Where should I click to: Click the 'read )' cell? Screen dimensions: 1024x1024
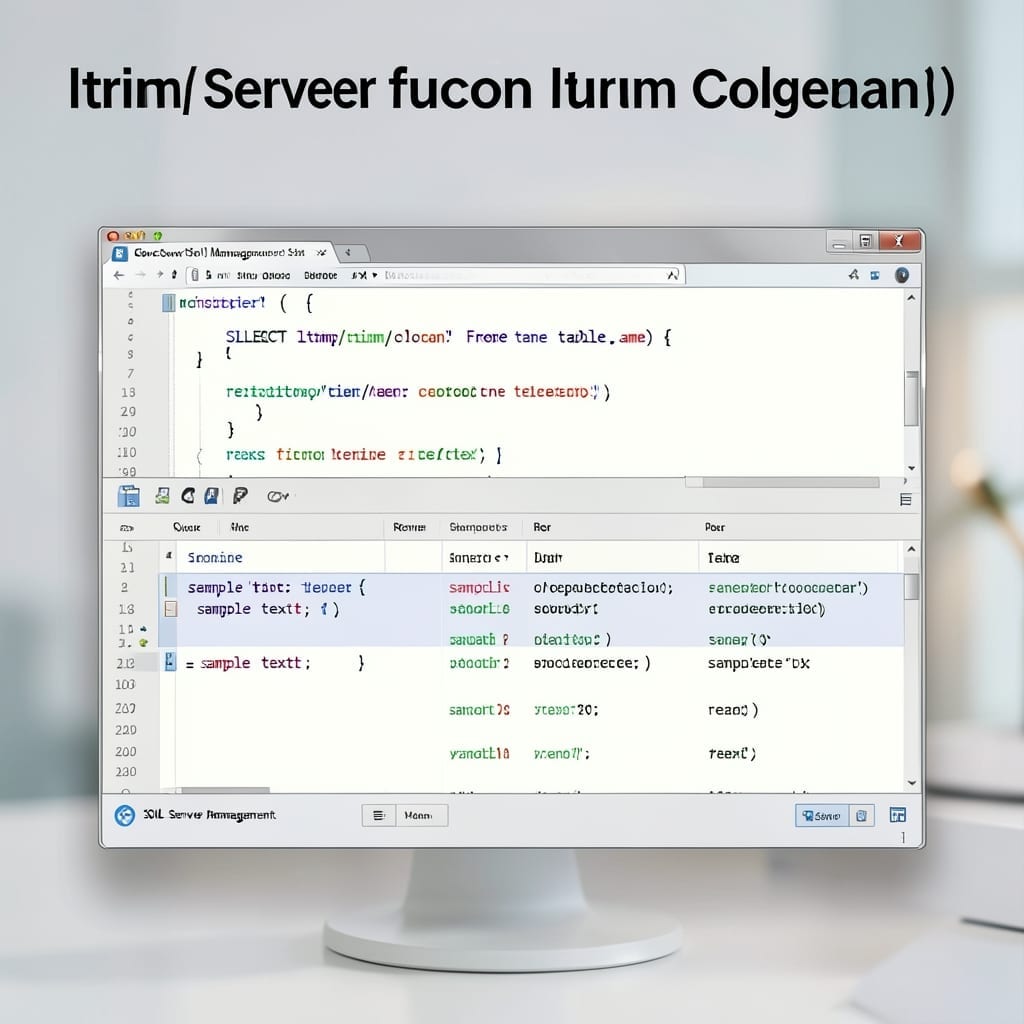point(733,710)
